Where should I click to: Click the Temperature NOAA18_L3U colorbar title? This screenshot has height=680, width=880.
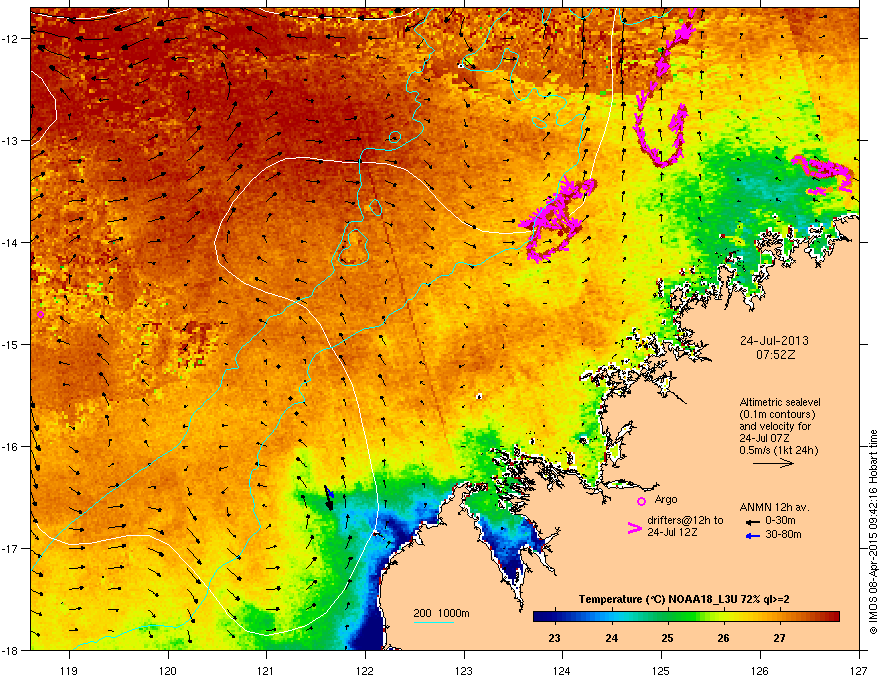[x=684, y=599]
